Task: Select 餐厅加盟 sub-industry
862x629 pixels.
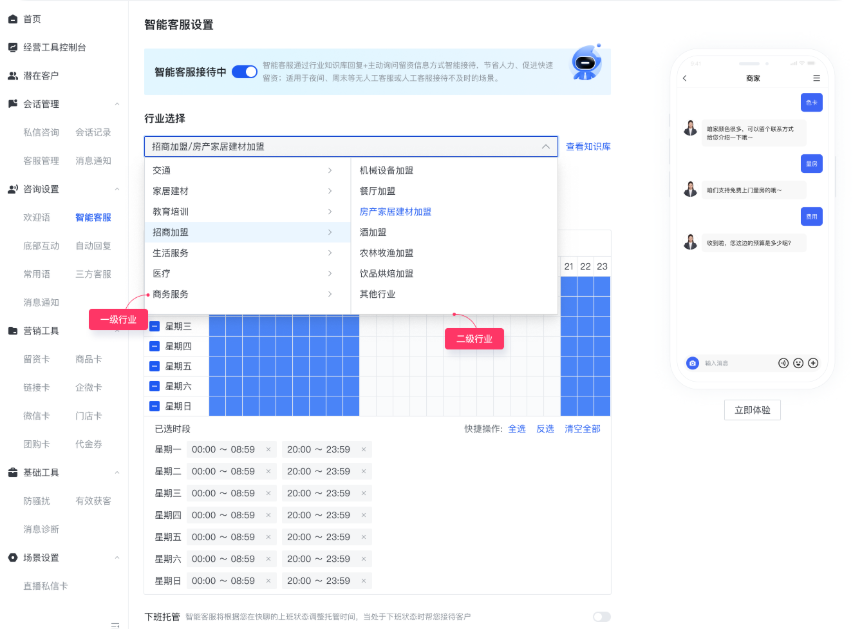Action: (378, 191)
